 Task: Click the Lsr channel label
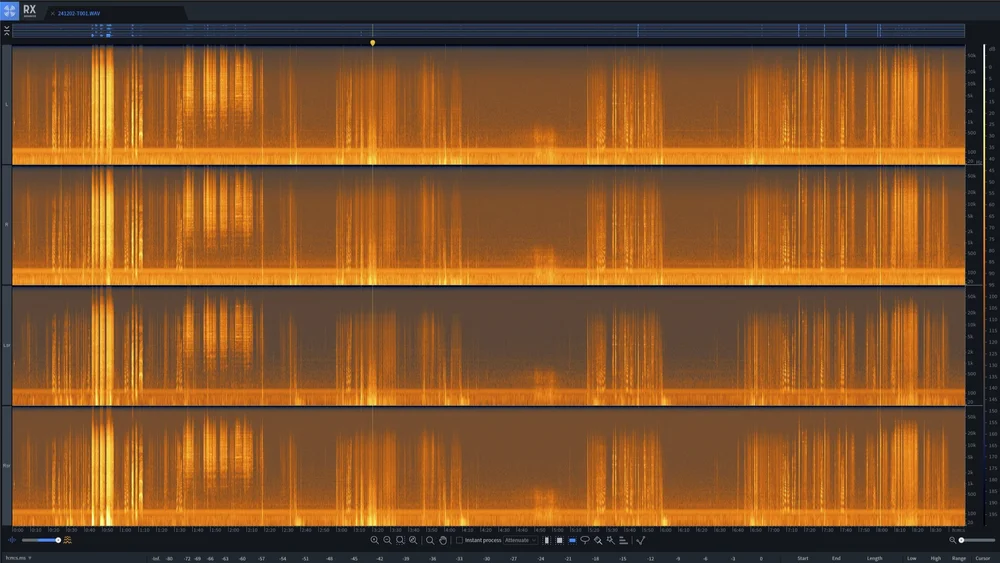click(6, 345)
